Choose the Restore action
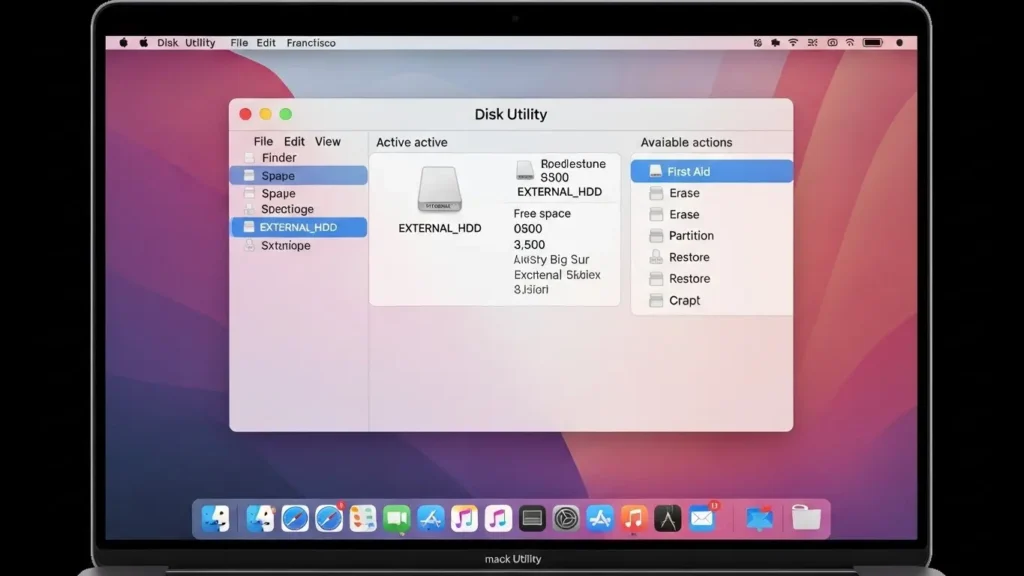This screenshot has height=576, width=1024. click(688, 257)
